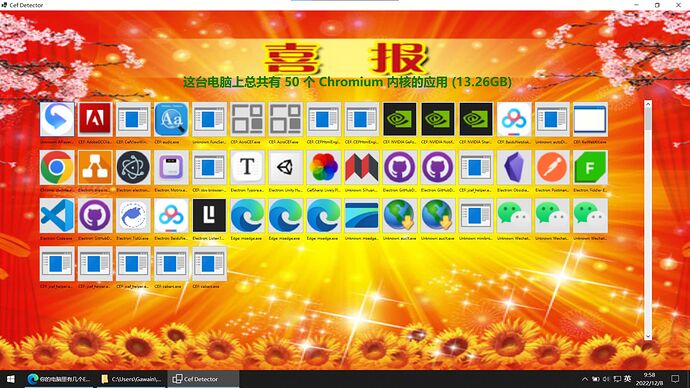
Task: Click the scrollbar up arrow
Action: (x=648, y=104)
